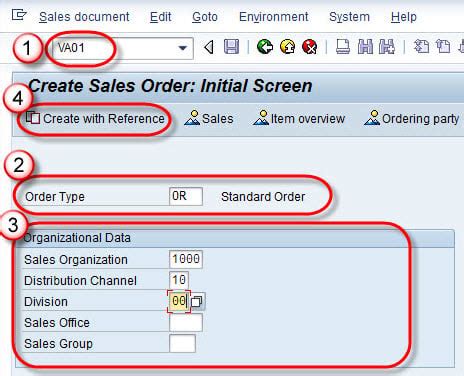The width and height of the screenshot is (464, 376).
Task: Open the Goto menu
Action: coord(205,17)
